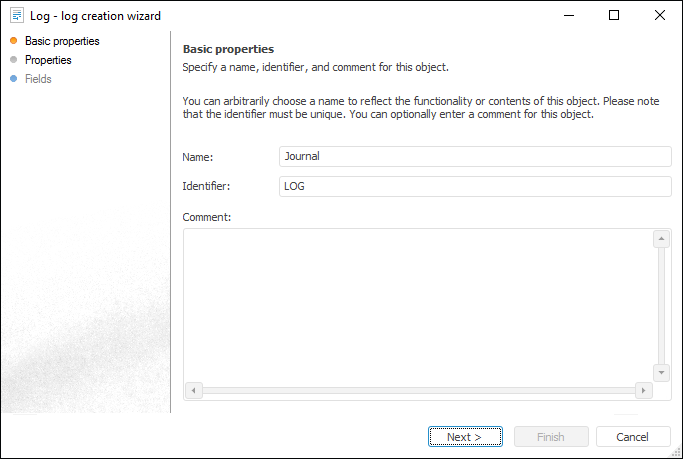The image size is (683, 460).
Task: Focus the Identifier field containing LOG
Action: (x=475, y=187)
